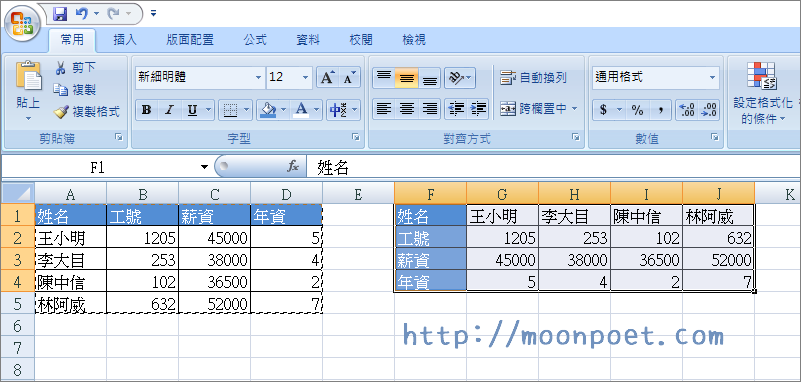
Task: Decrease the font size
Action: 349,78
